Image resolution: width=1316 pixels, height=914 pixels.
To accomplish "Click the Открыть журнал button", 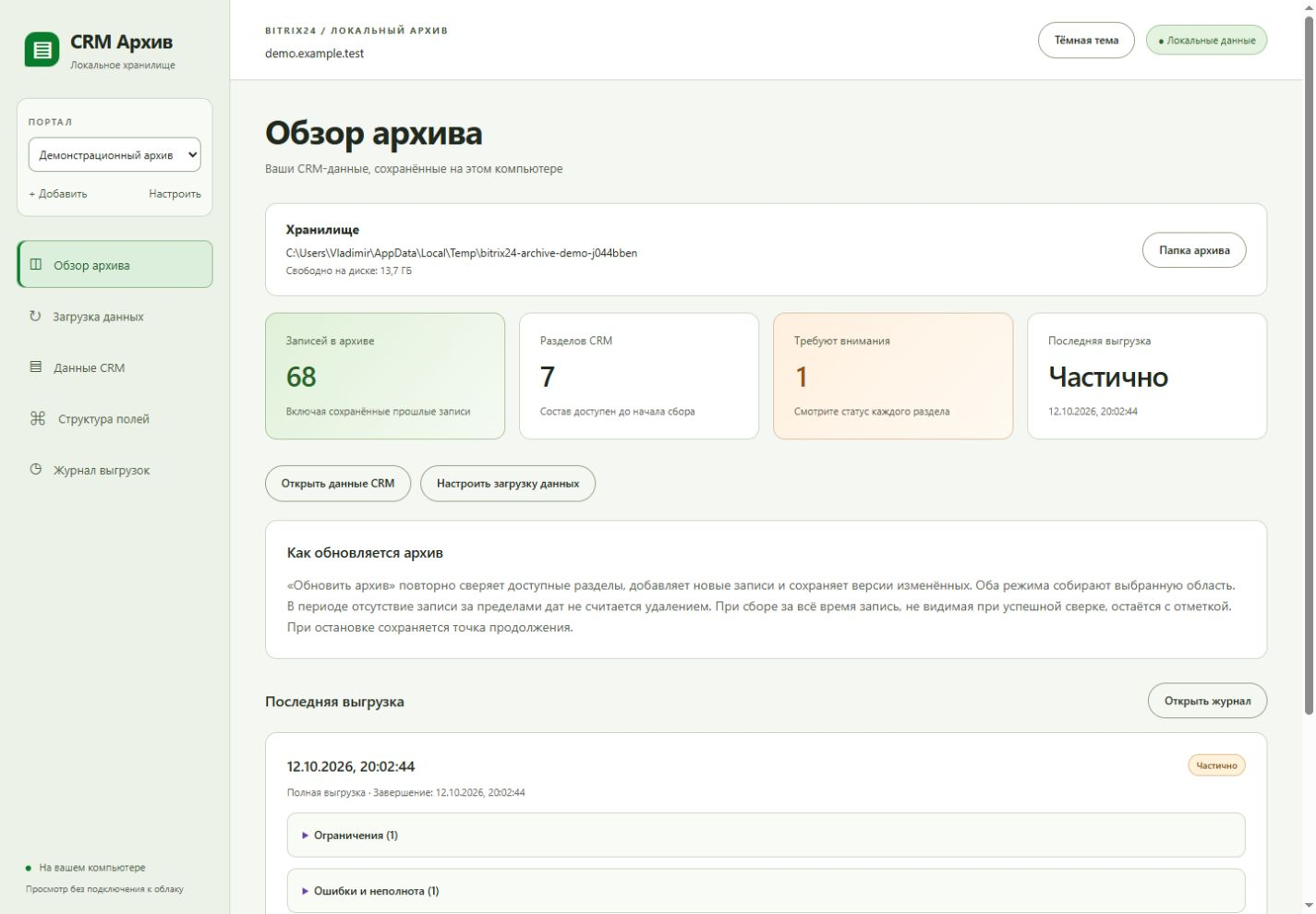I will click(1207, 701).
